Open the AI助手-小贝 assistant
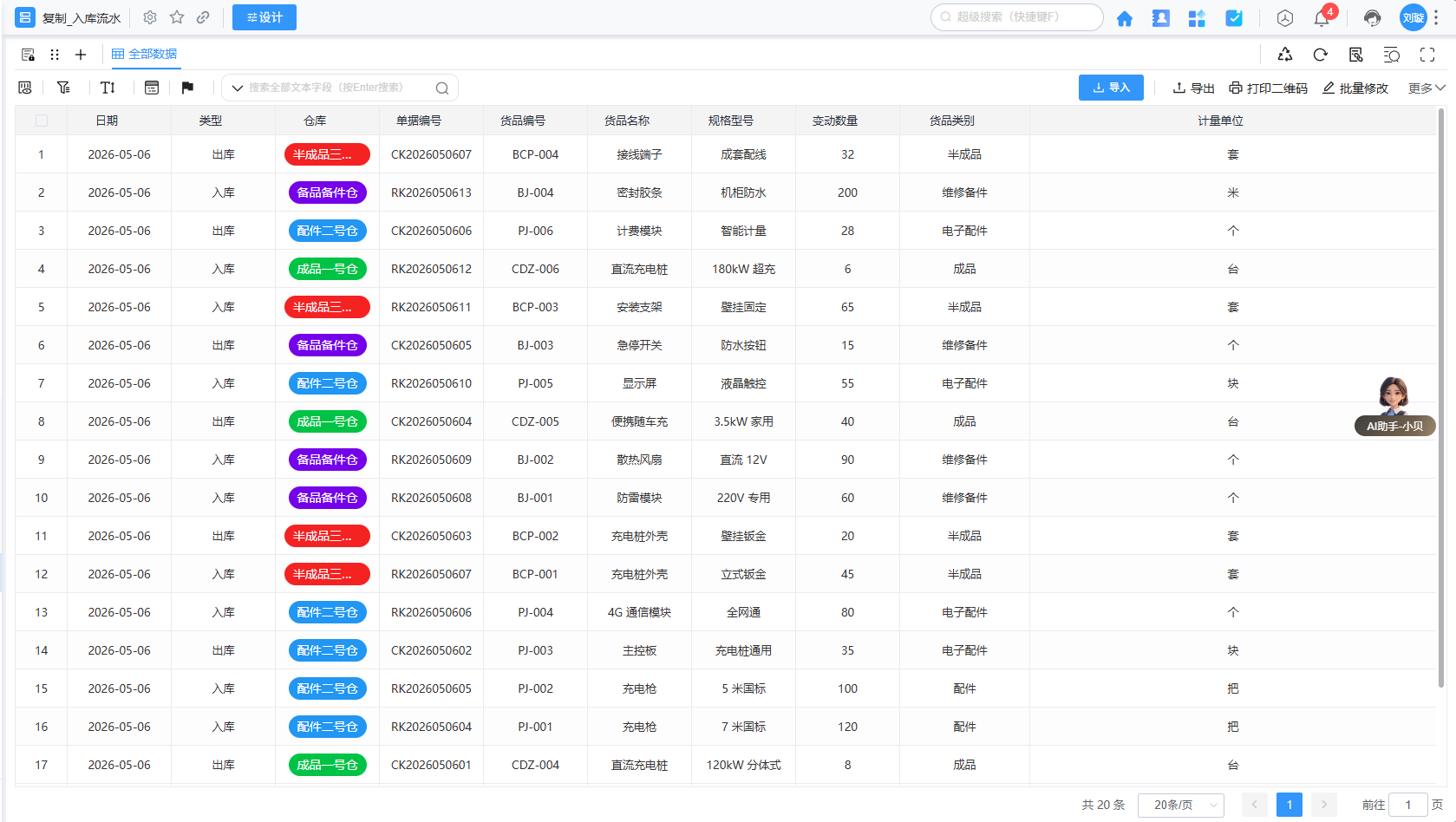 (1394, 406)
